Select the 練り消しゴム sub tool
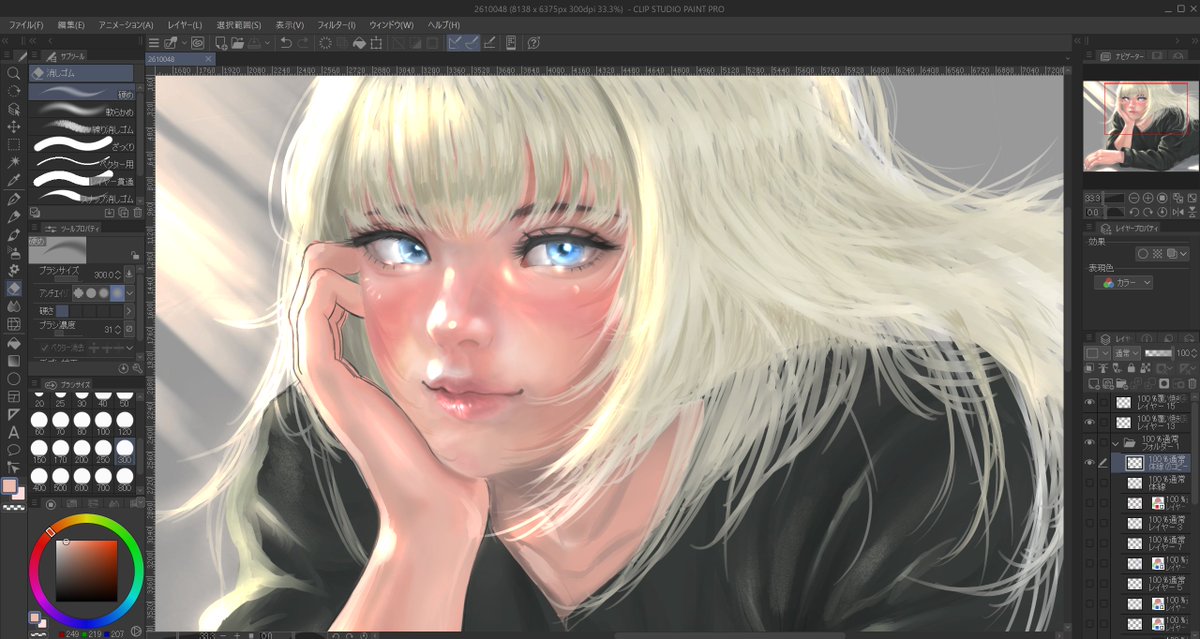 81,129
